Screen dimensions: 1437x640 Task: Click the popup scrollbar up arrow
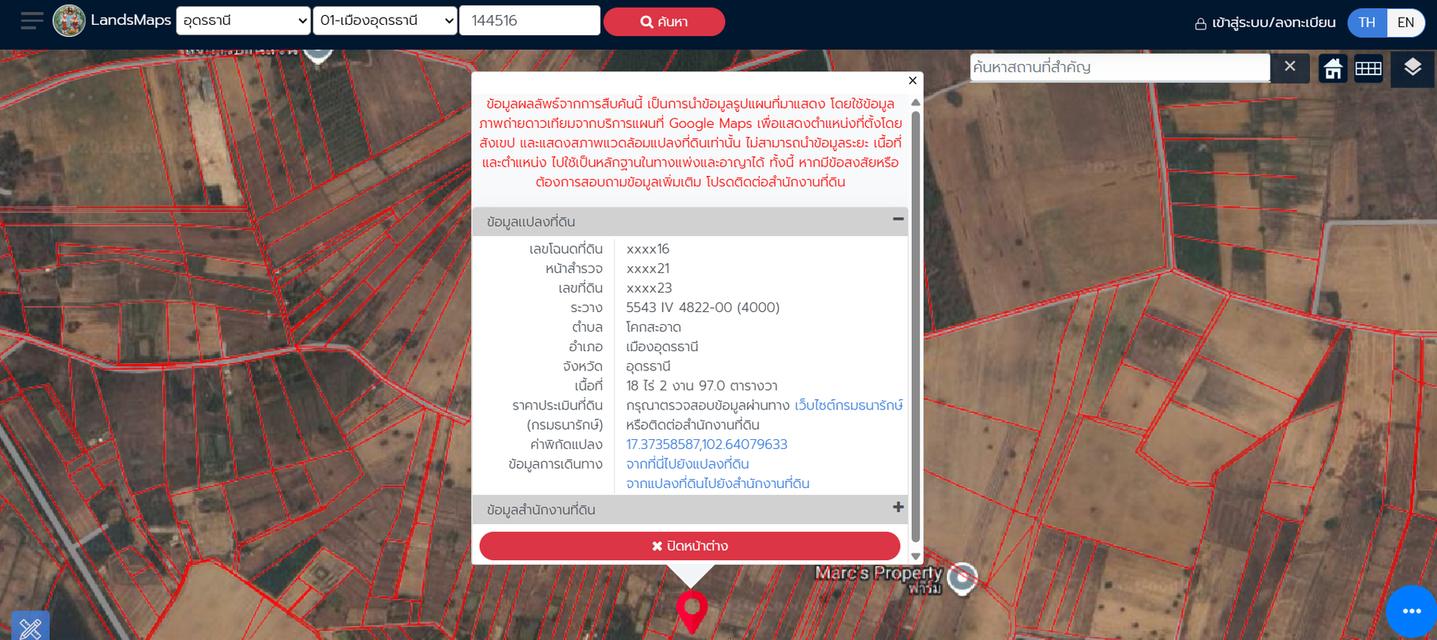click(915, 102)
